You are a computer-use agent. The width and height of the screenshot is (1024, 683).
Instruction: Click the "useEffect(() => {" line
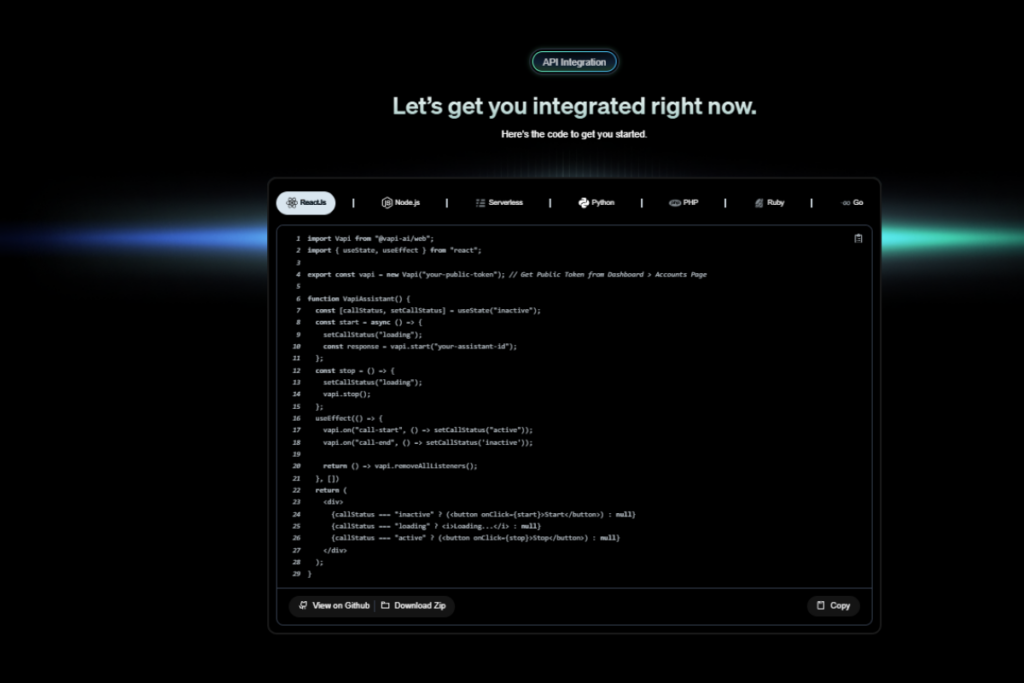[x=349, y=418]
